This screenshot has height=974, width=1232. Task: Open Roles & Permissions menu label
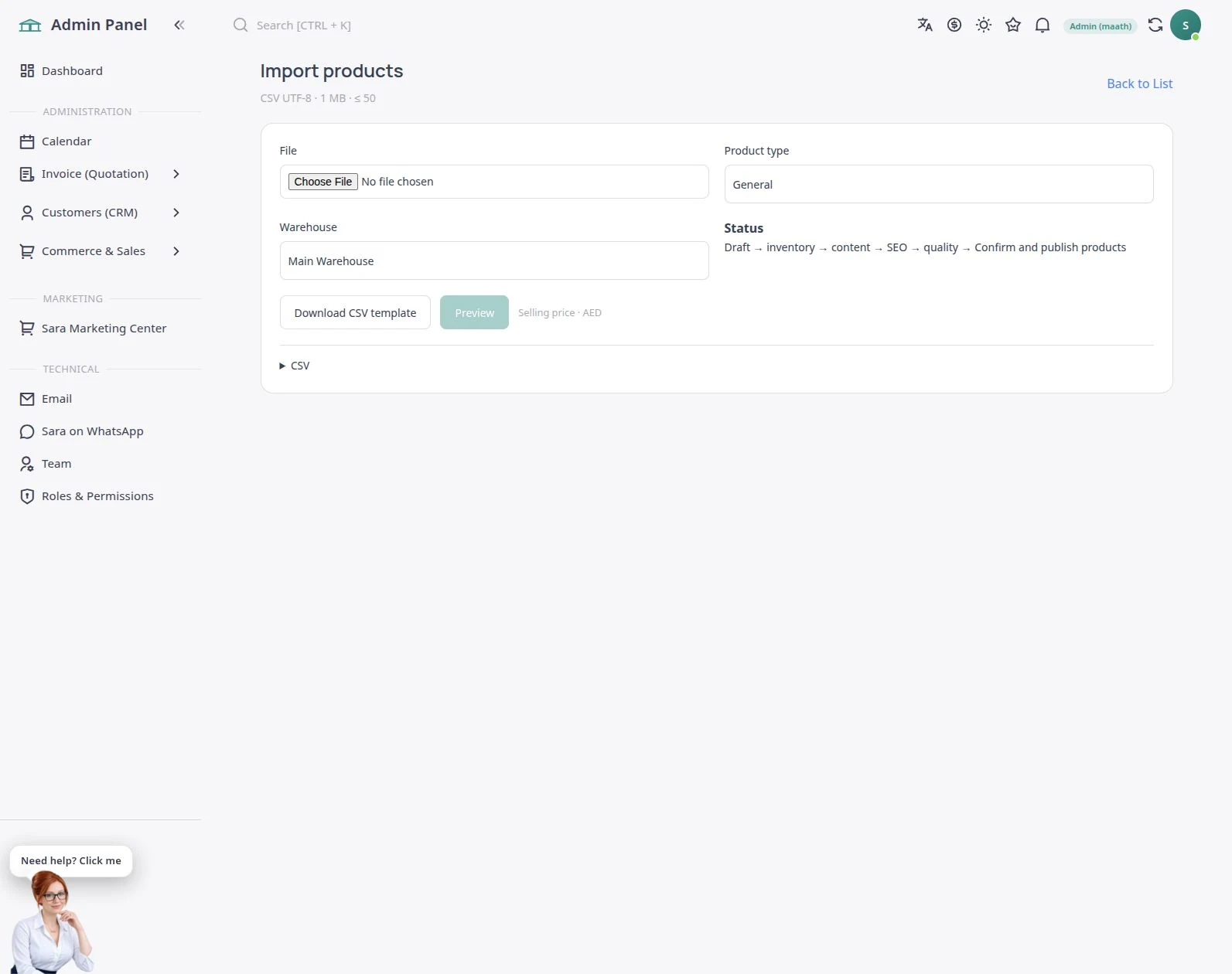click(97, 496)
